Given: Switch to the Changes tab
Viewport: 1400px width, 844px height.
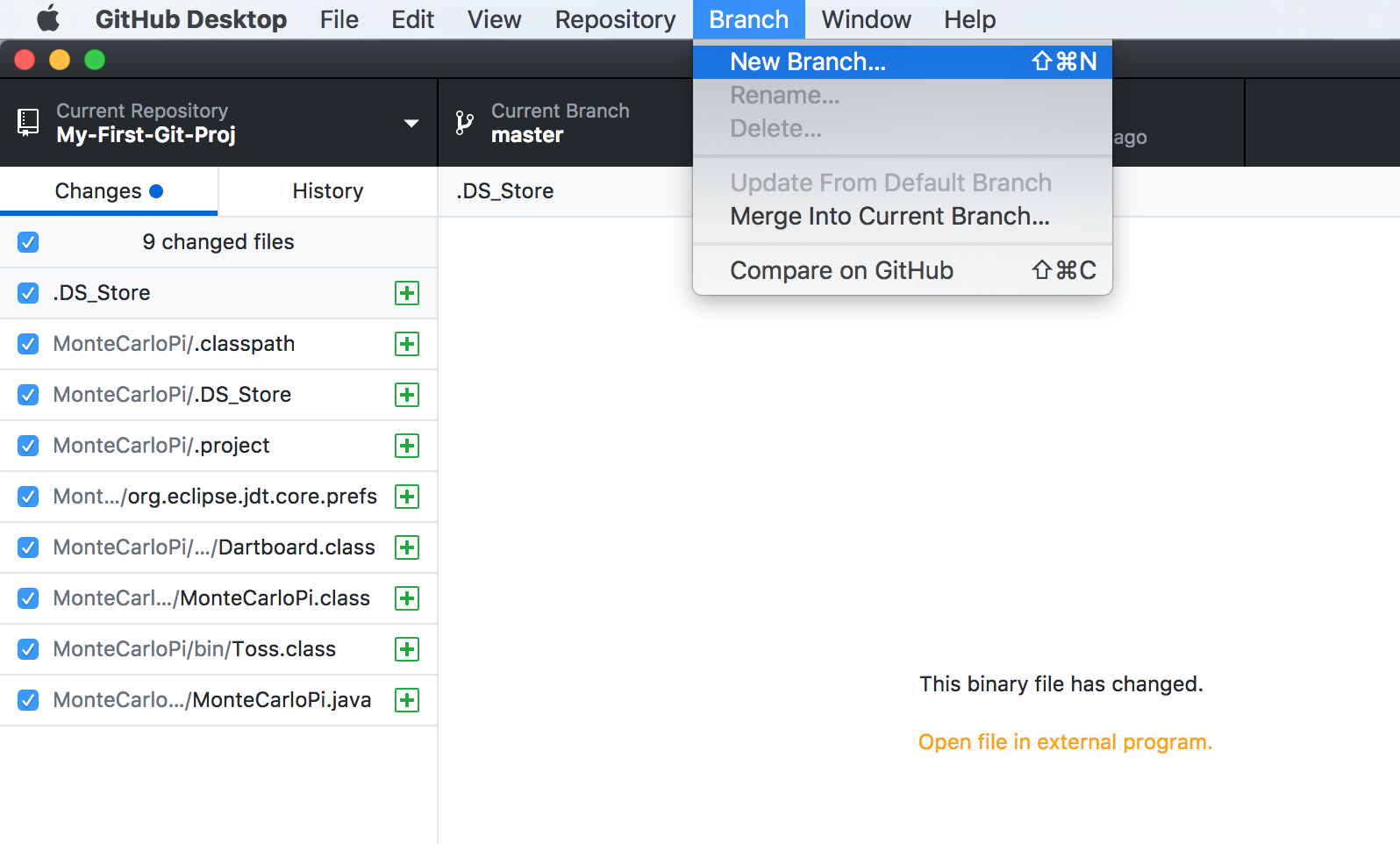Looking at the screenshot, I should pos(109,191).
